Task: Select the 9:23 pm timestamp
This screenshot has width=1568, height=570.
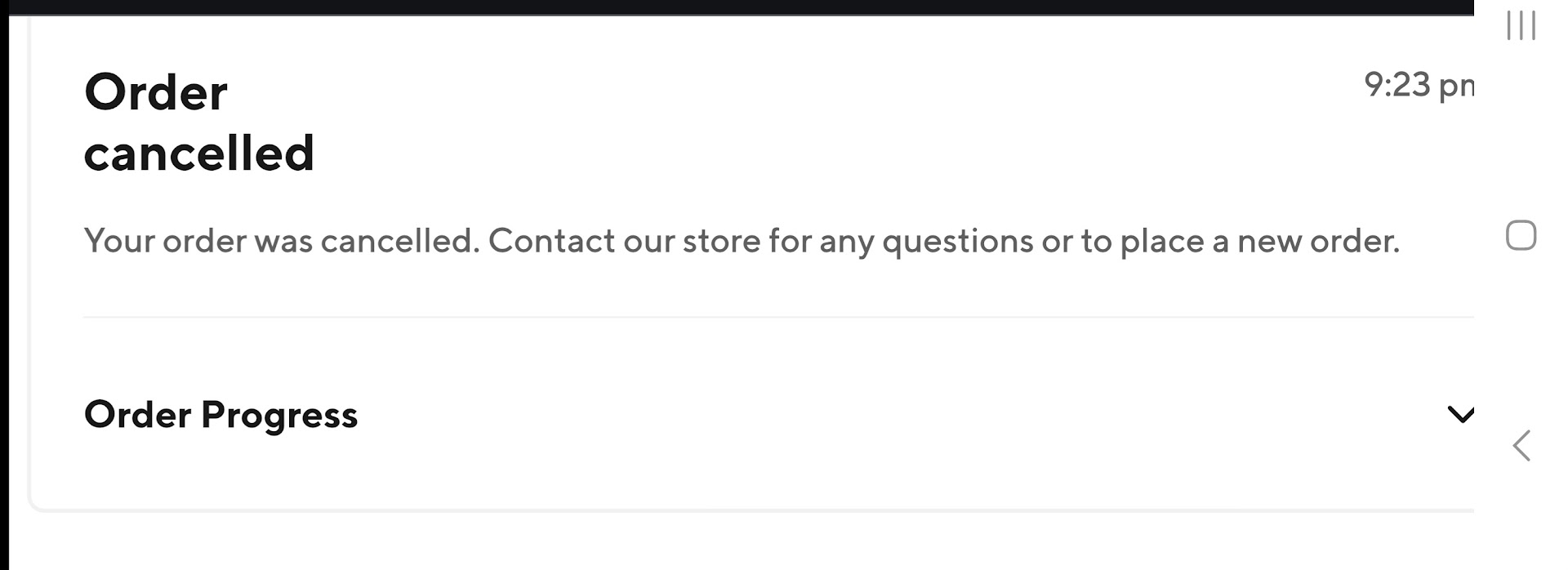Action: [1419, 85]
